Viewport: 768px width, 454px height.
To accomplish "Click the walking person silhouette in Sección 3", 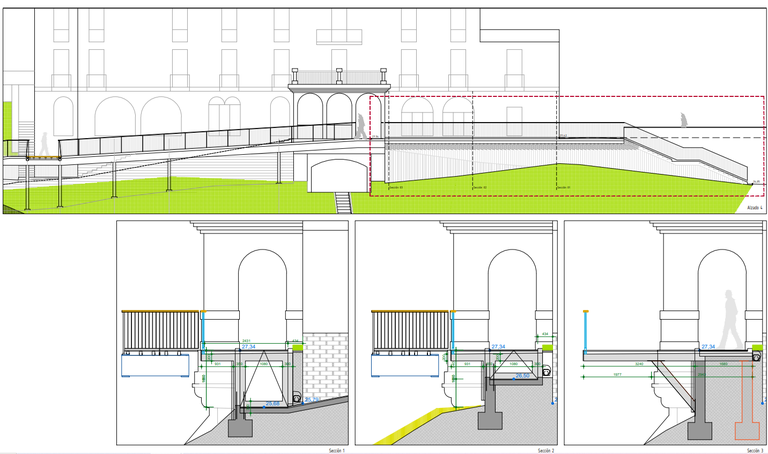I will 730,320.
